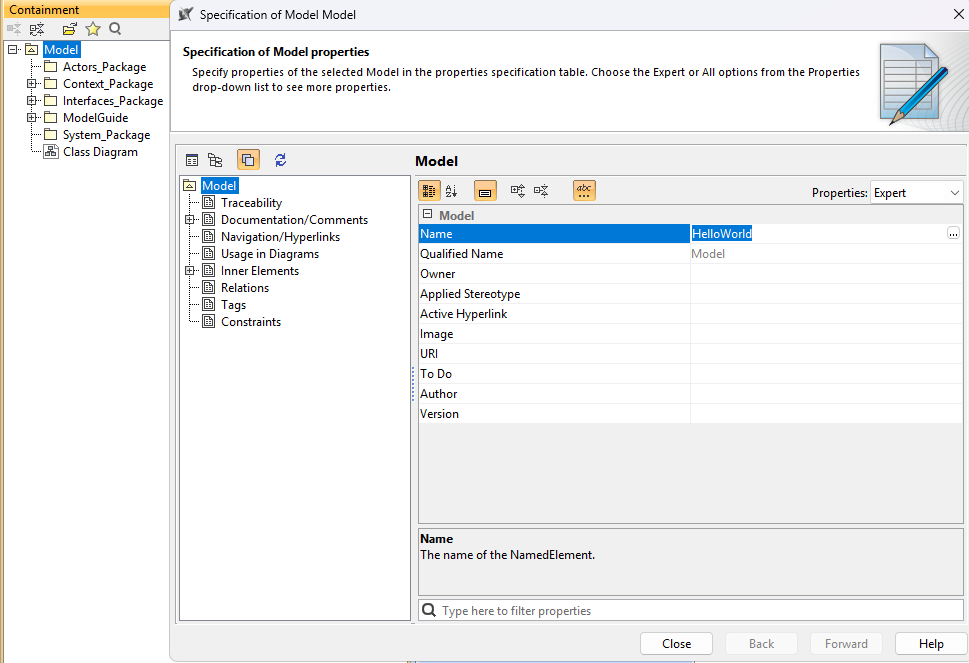Select the Active Hyperlink property row
Screen dimensions: 969x663
pyautogui.click(x=690, y=314)
